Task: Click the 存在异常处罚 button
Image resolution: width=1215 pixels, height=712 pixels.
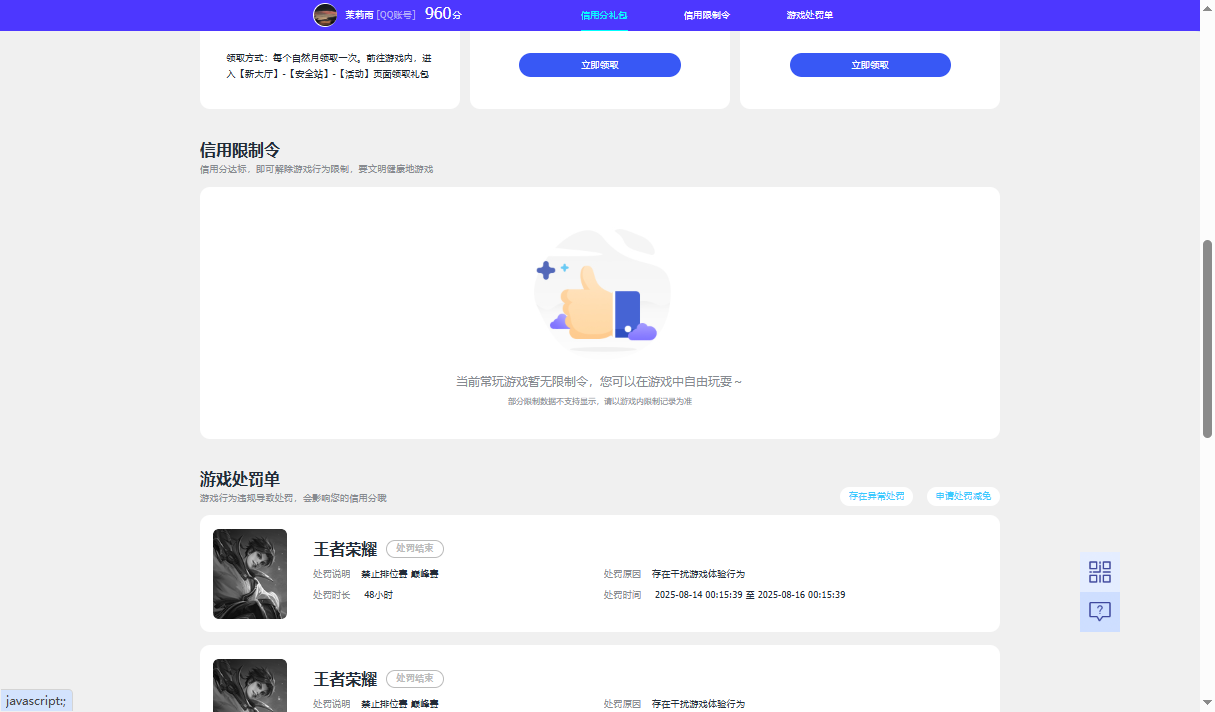Action: [877, 496]
